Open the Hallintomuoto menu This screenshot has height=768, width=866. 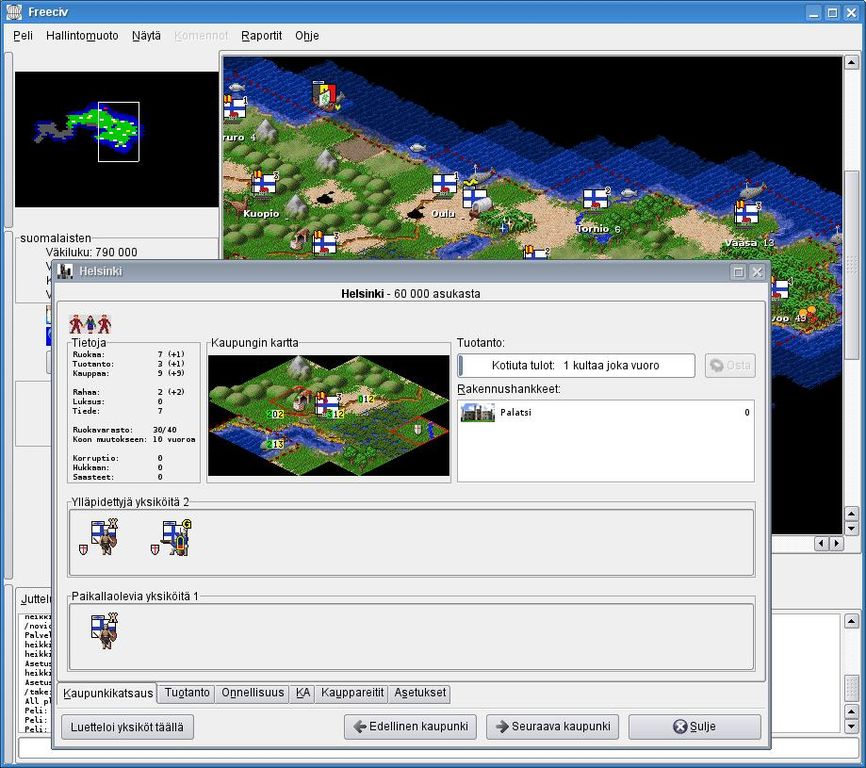point(82,35)
